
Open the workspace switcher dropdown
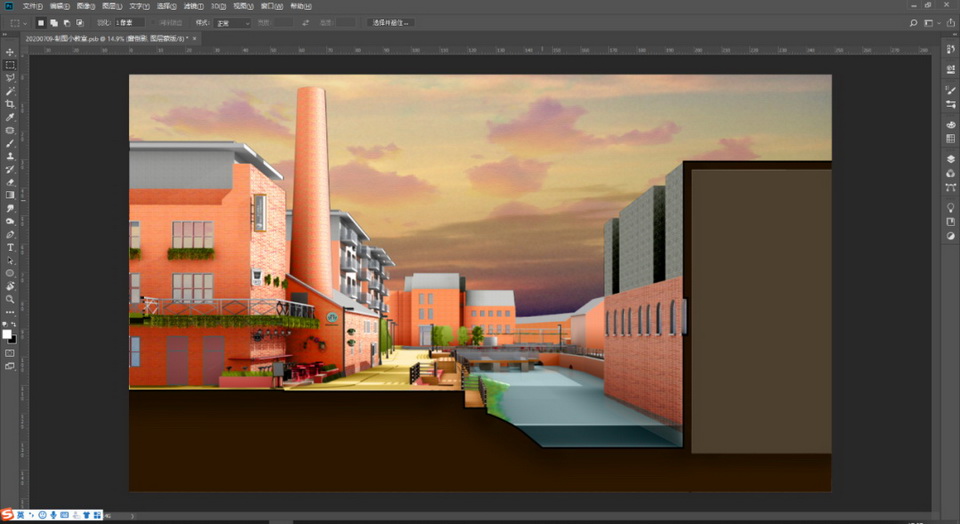pos(931,22)
